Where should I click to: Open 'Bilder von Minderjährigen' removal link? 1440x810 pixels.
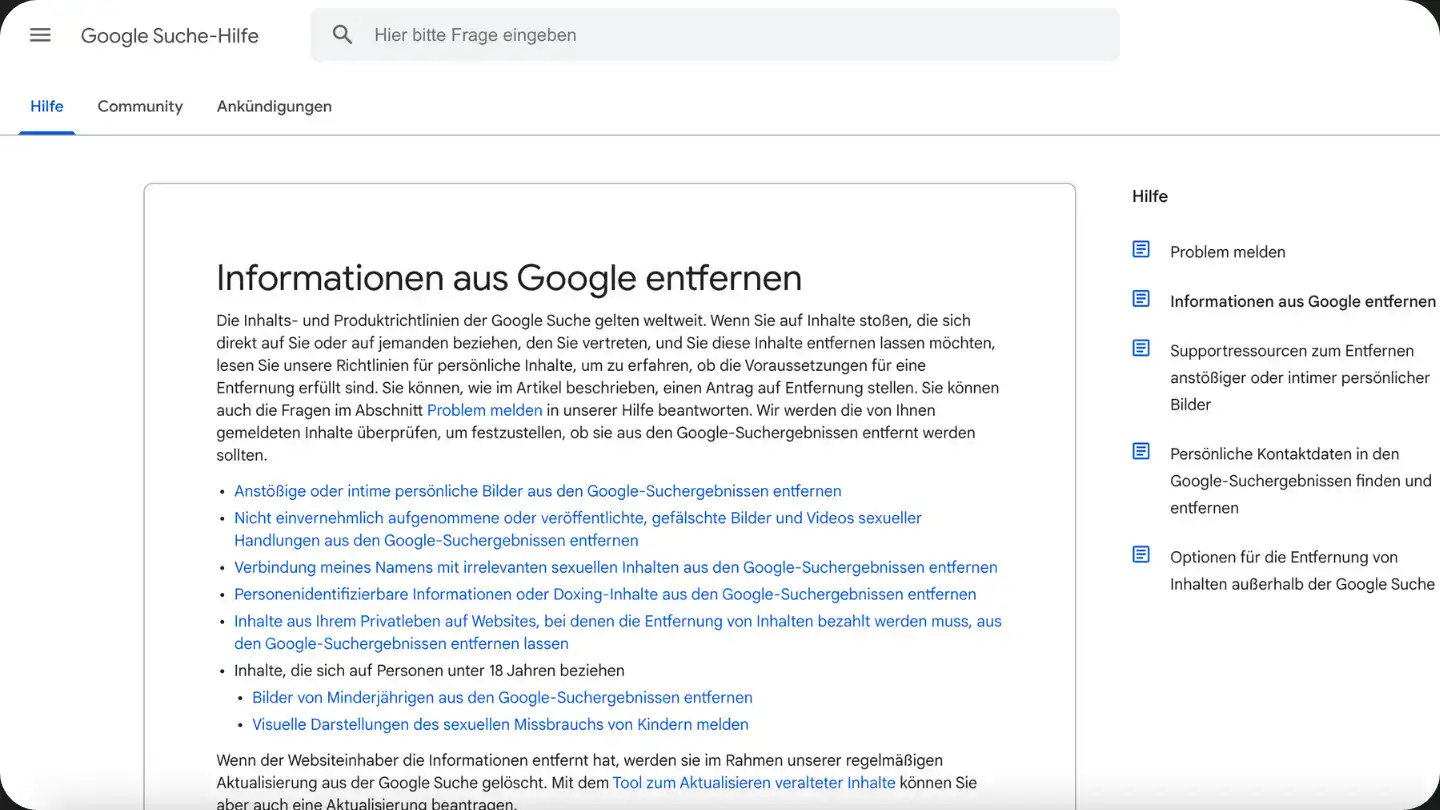point(502,698)
